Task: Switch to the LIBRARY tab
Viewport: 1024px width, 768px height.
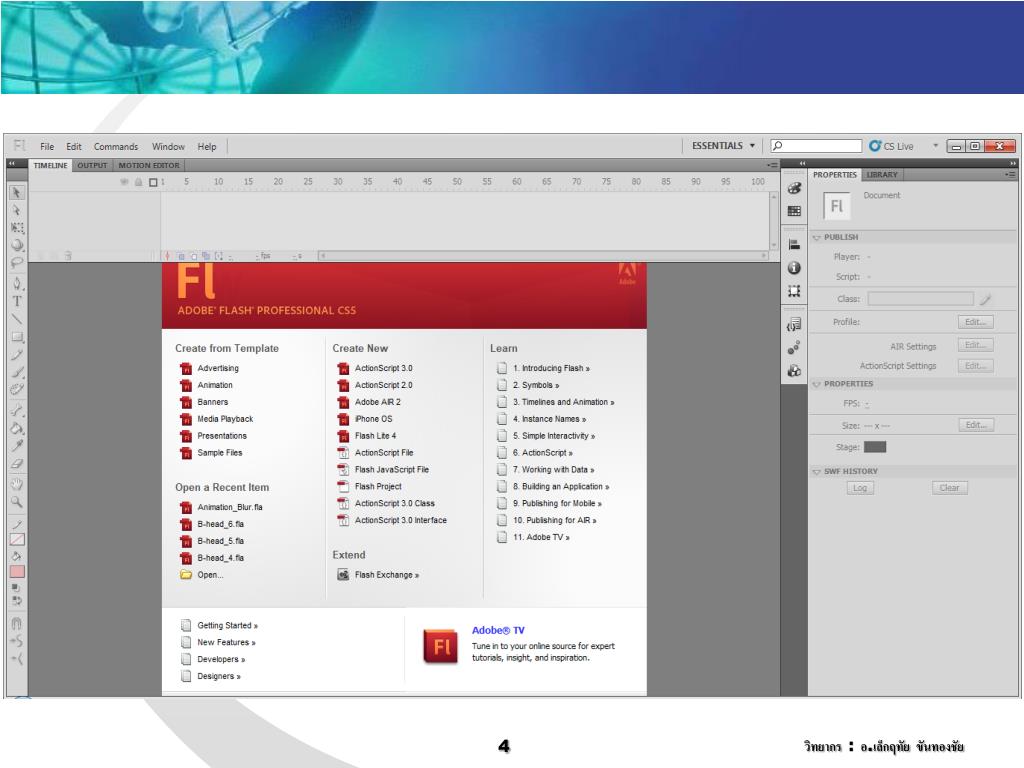Action: point(882,175)
